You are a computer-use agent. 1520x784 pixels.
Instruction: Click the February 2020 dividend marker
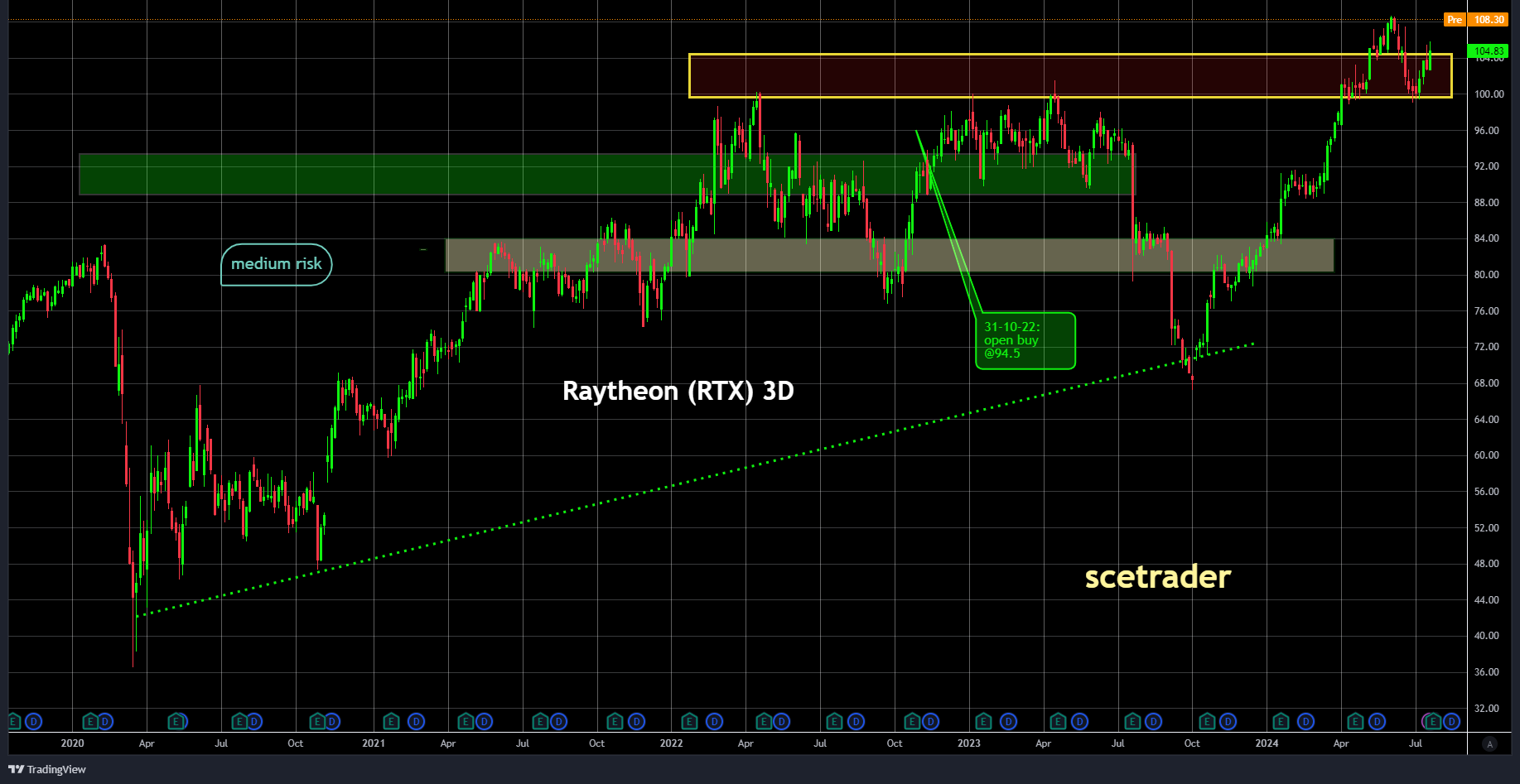coord(105,722)
